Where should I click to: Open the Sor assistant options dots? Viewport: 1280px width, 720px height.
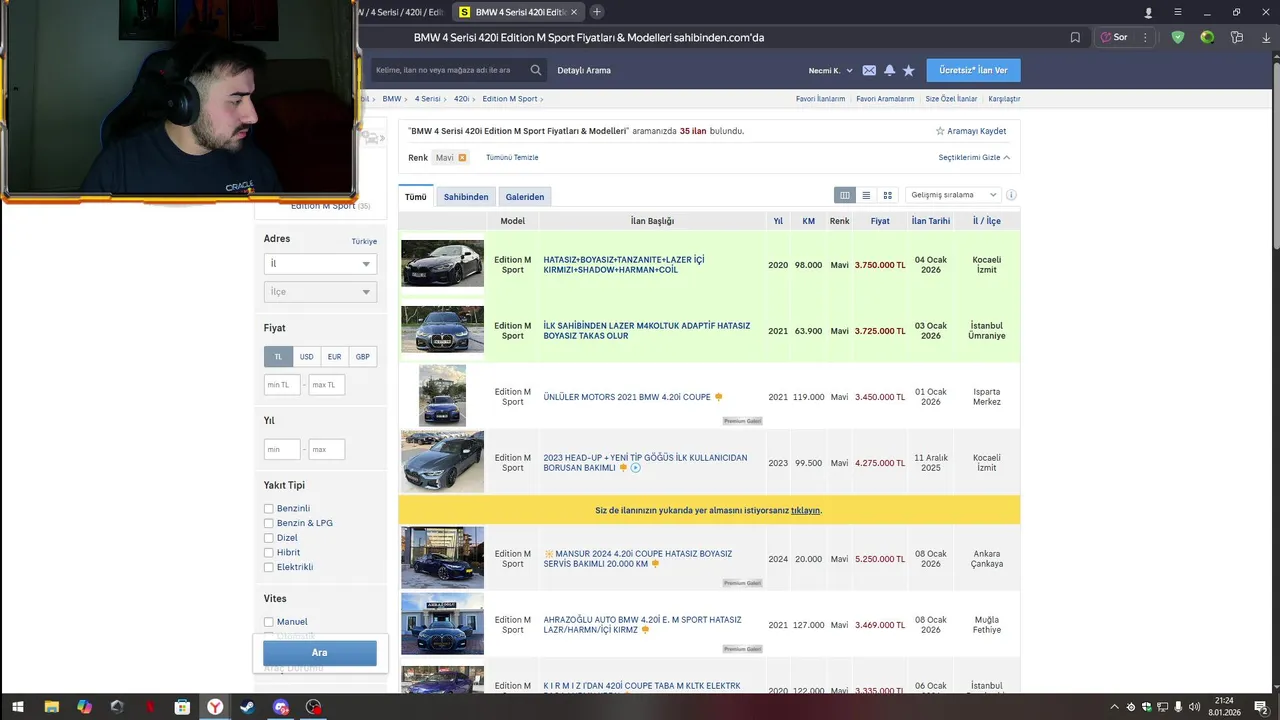(x=1144, y=37)
